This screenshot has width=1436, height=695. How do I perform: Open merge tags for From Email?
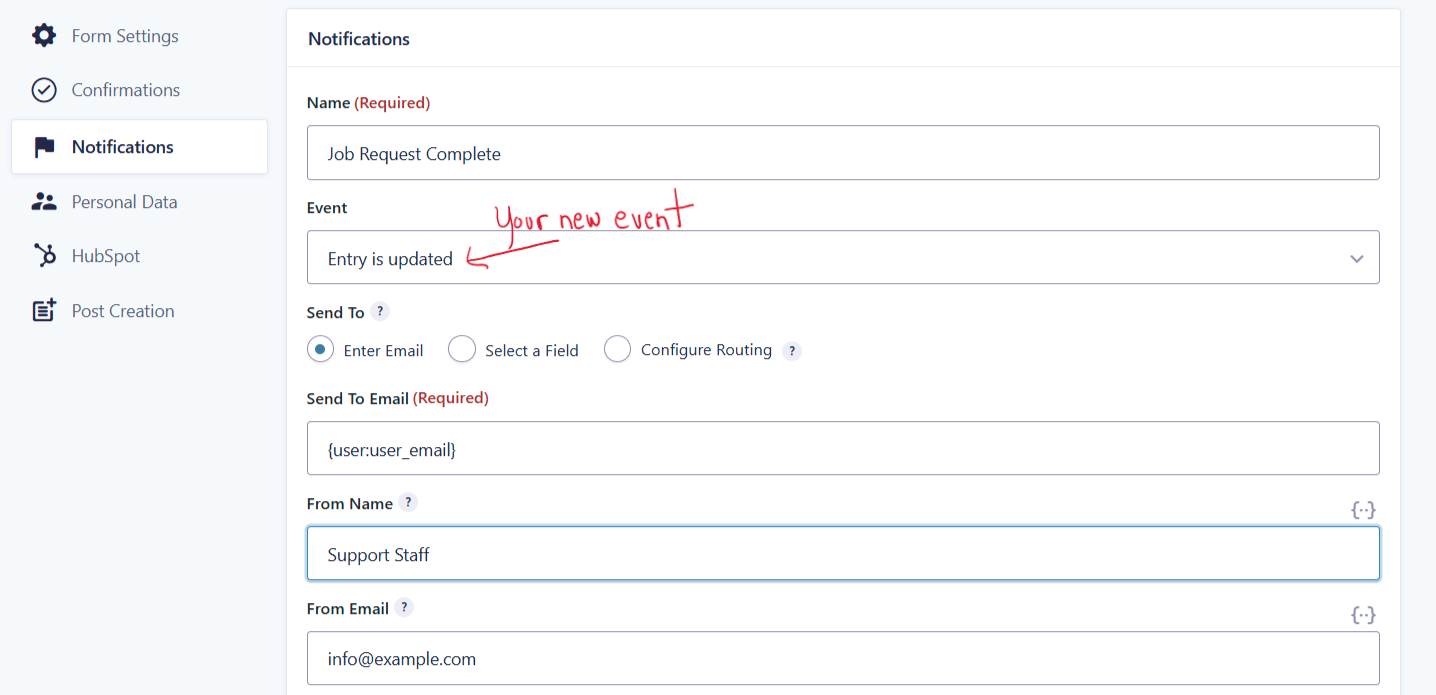pos(1363,615)
